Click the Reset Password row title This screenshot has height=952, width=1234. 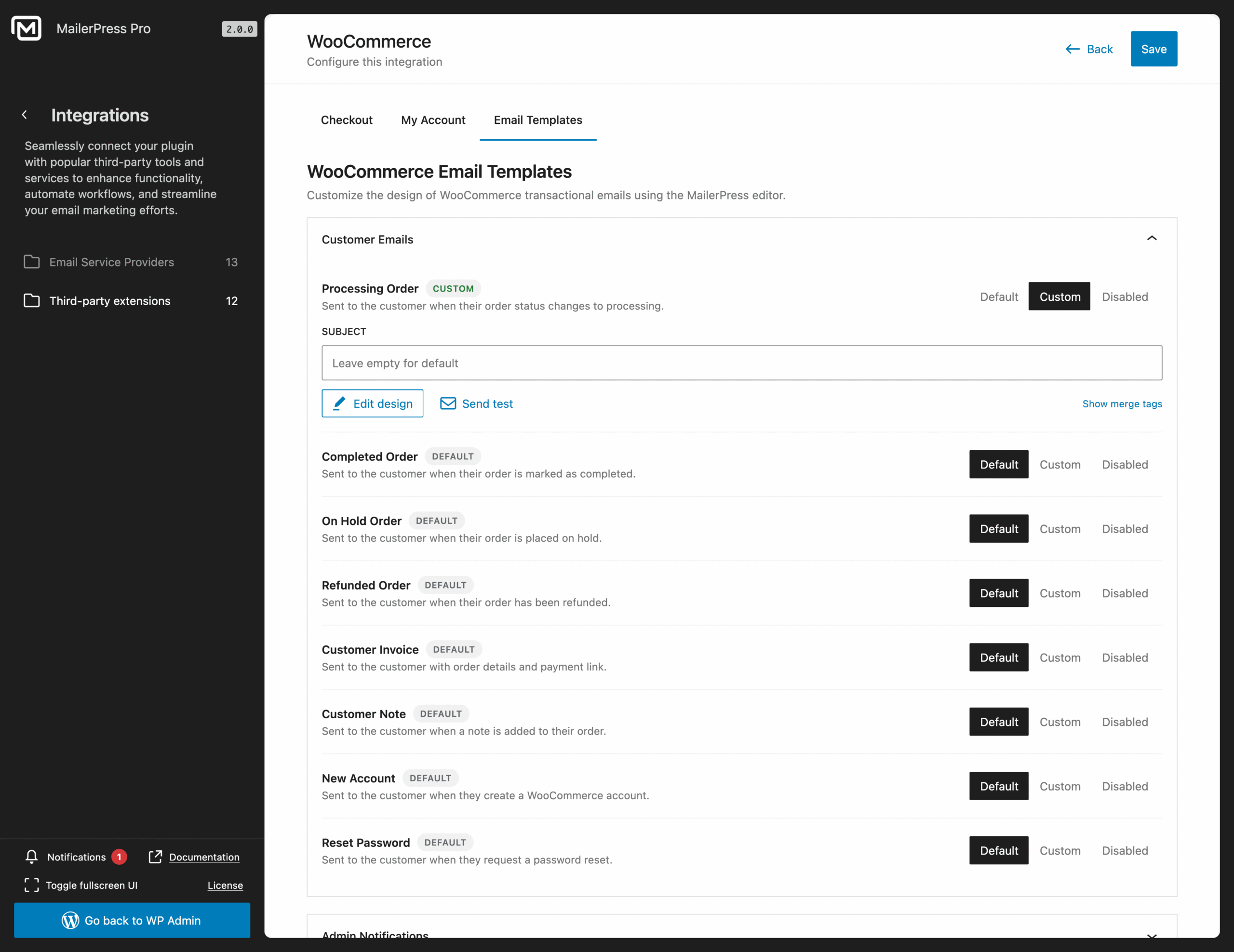click(x=365, y=843)
